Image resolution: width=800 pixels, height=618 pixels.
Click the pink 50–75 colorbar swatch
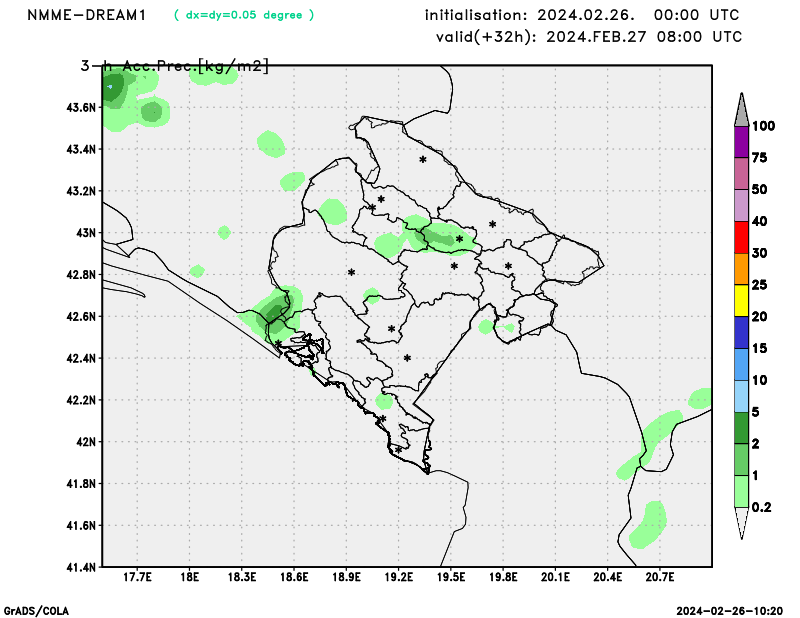click(x=741, y=174)
